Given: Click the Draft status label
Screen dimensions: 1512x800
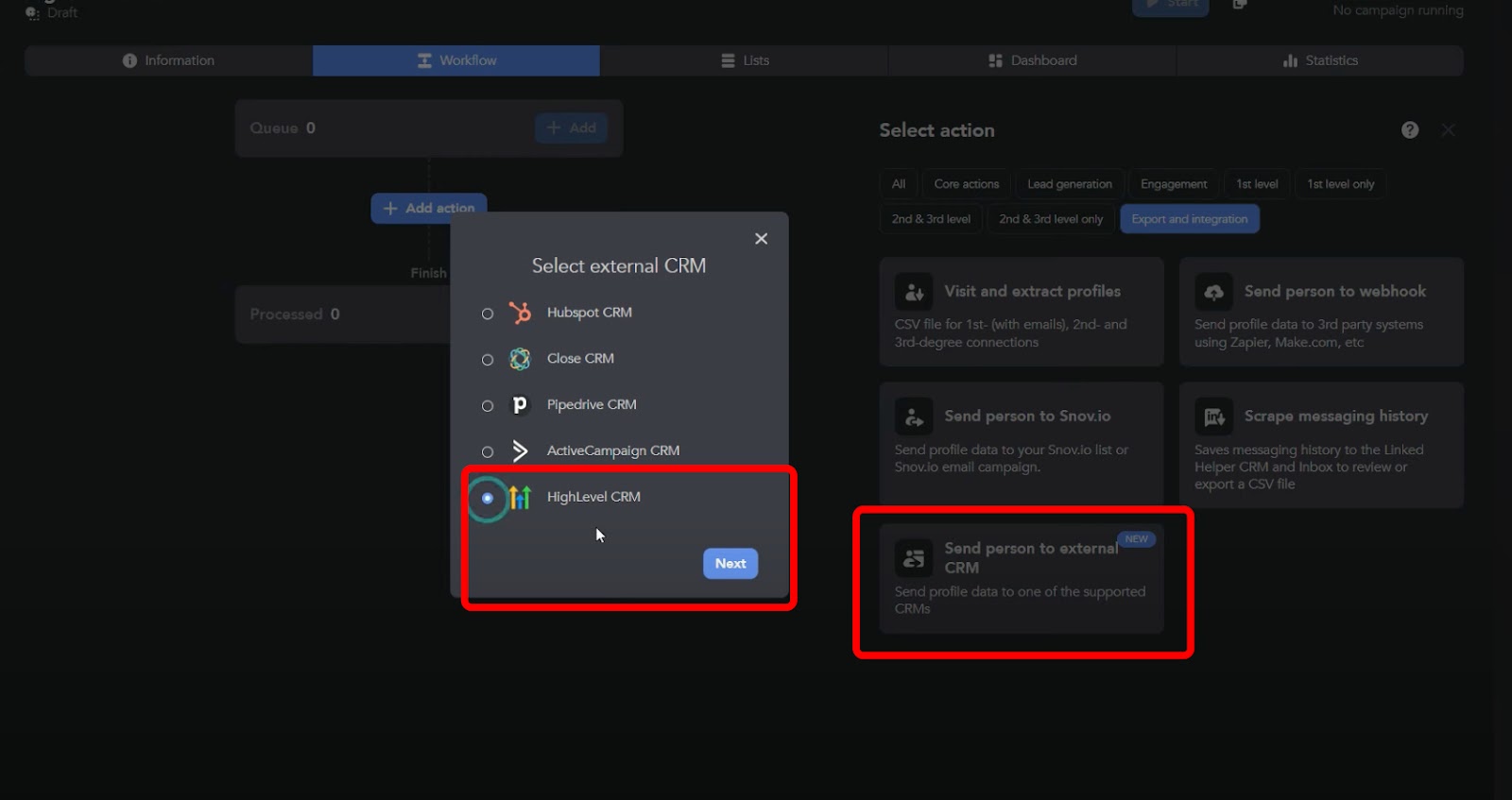Looking at the screenshot, I should pos(62,12).
